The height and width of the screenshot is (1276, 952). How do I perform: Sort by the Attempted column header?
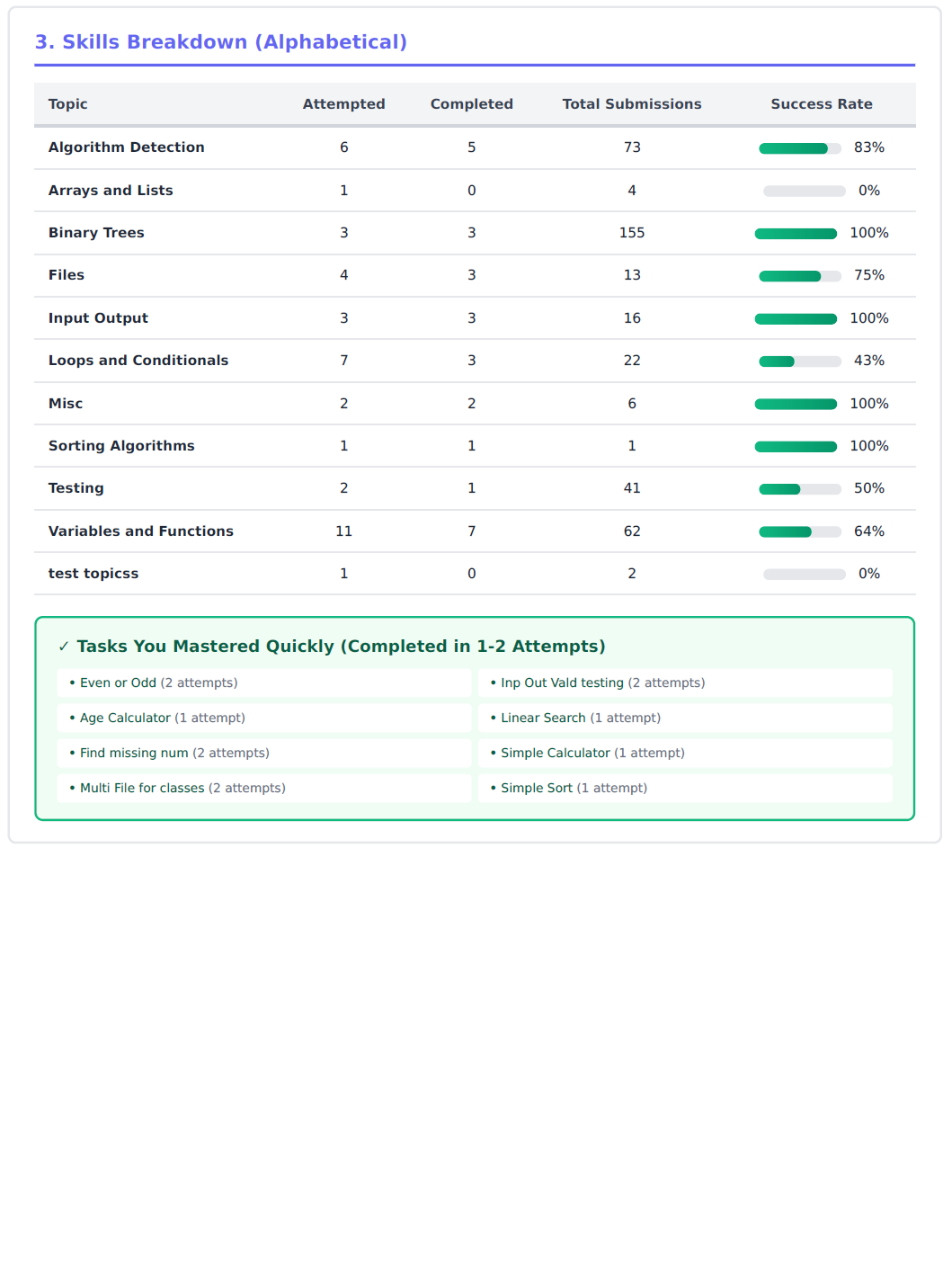click(x=343, y=104)
